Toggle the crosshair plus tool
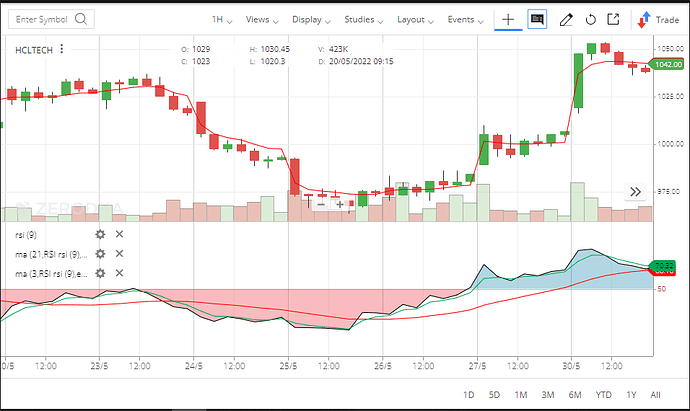 508,19
